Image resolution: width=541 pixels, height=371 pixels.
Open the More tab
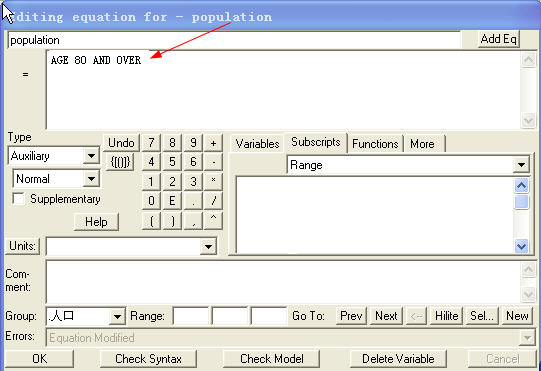pos(422,144)
